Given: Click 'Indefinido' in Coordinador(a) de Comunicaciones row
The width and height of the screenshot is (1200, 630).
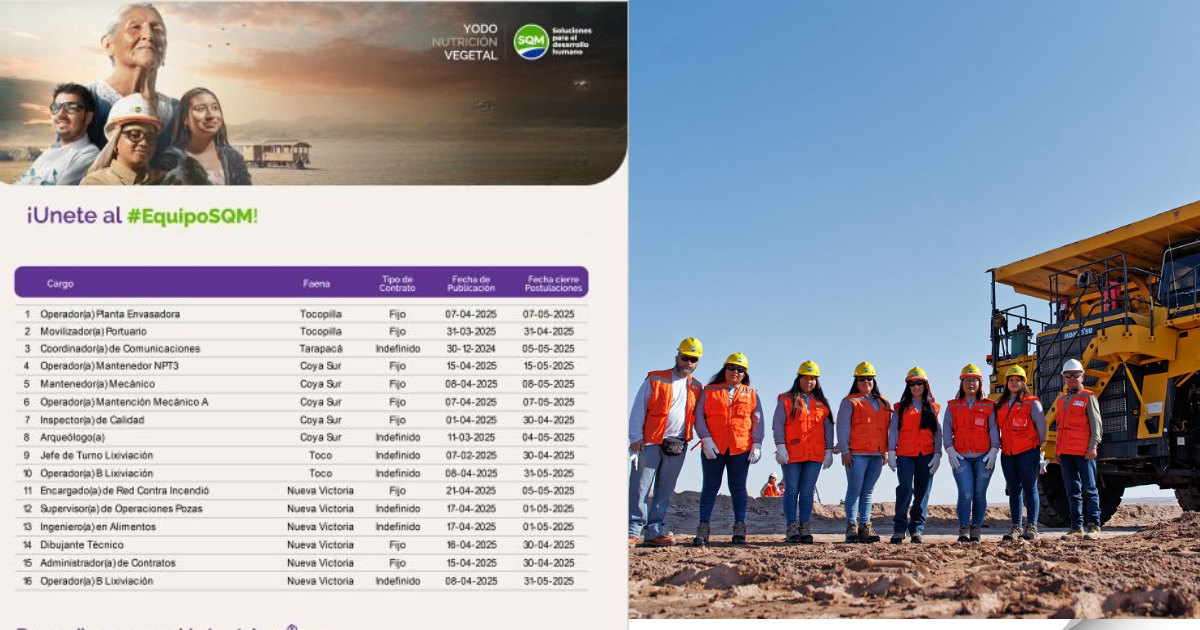Looking at the screenshot, I should pyautogui.click(x=398, y=348).
